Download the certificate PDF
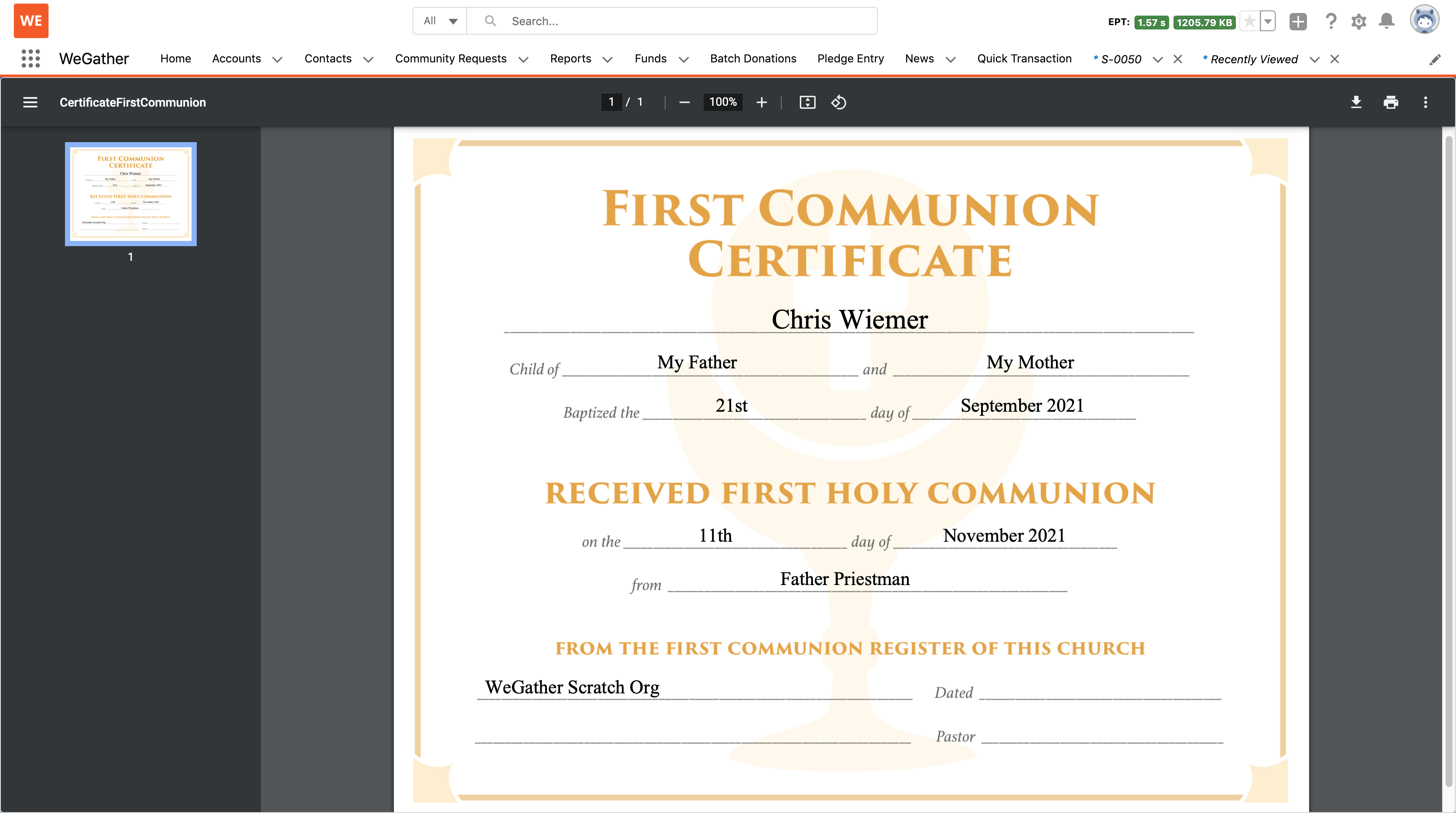Viewport: 1456px width, 813px height. (1356, 102)
